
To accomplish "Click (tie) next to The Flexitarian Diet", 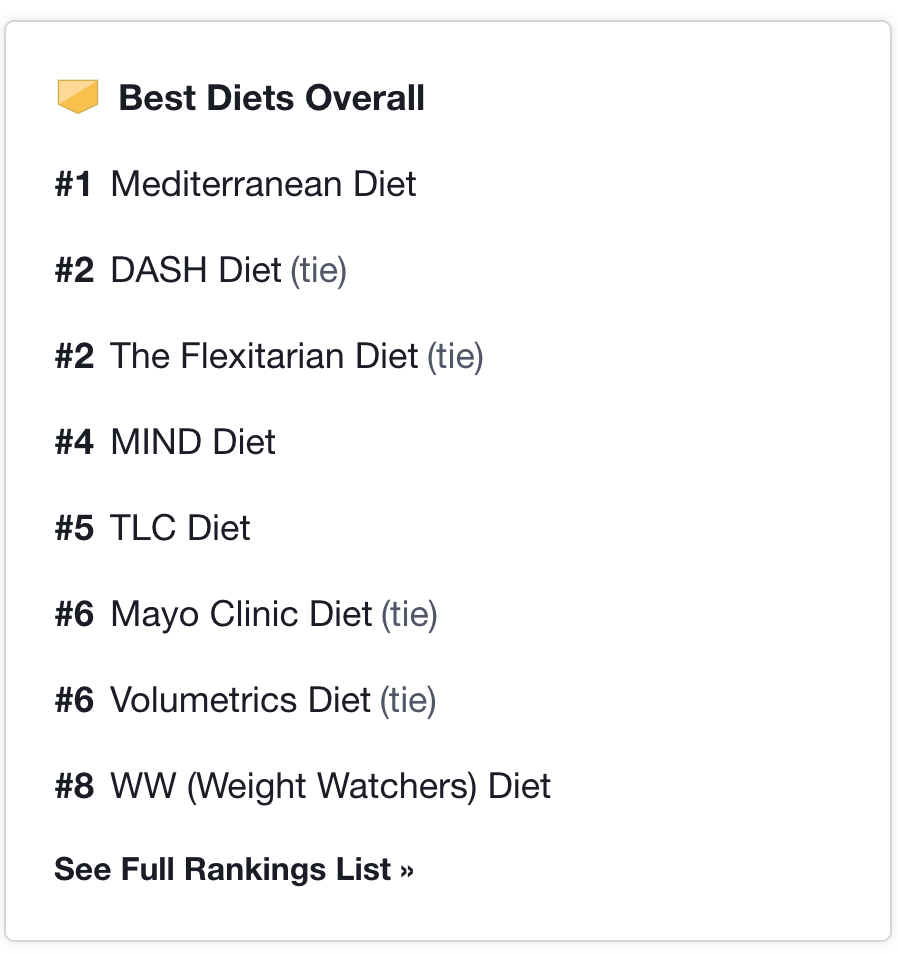I will [x=455, y=357].
